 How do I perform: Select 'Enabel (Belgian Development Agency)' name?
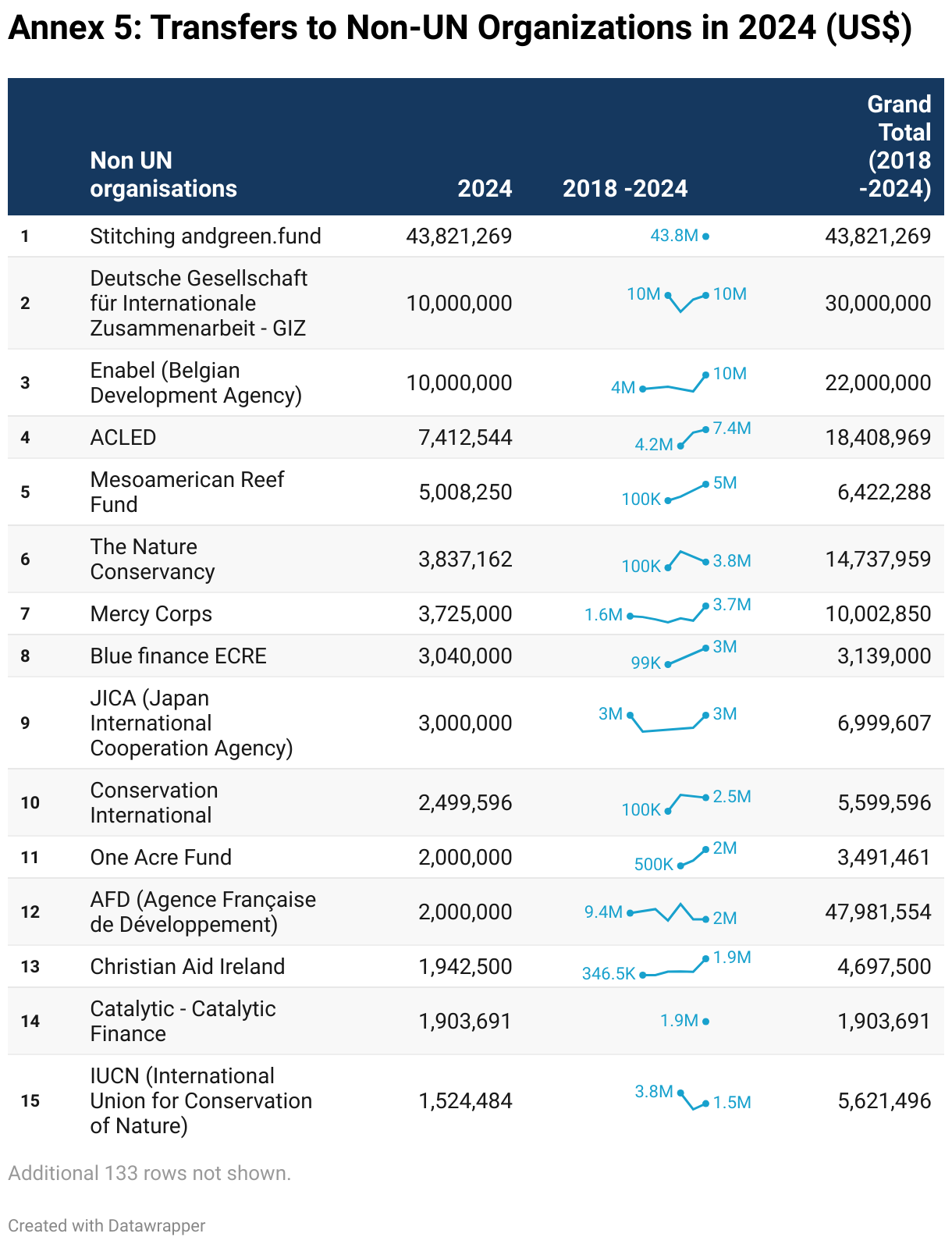click(x=196, y=383)
